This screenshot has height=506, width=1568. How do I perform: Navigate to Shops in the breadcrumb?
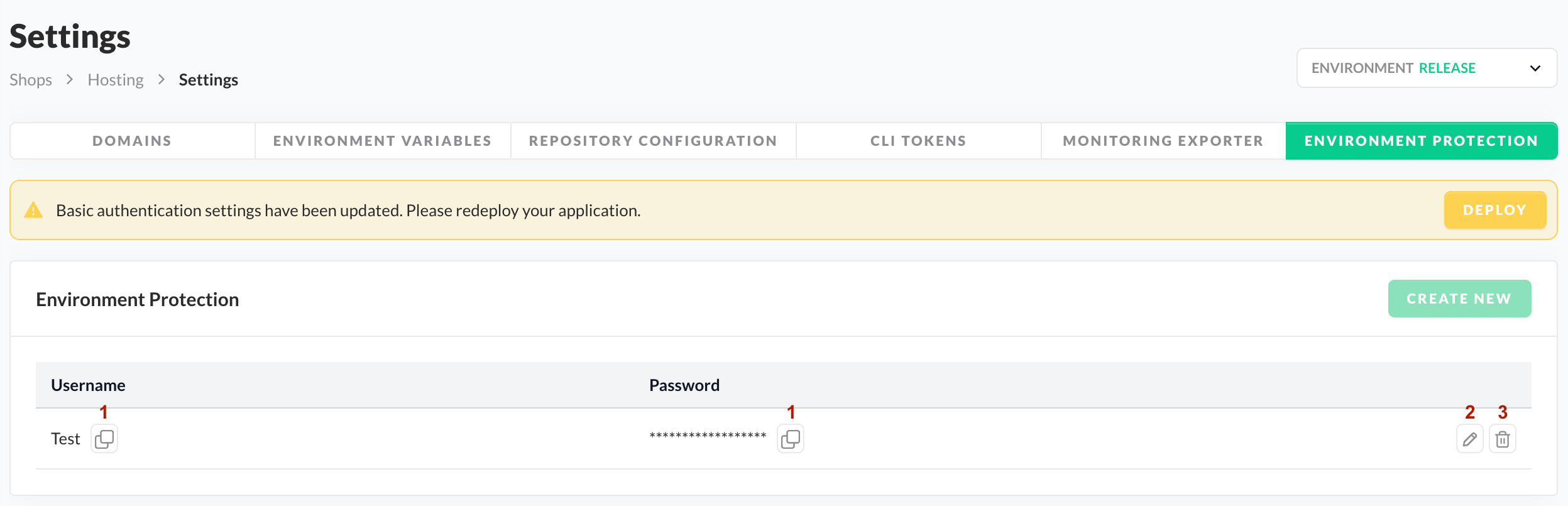[31, 80]
